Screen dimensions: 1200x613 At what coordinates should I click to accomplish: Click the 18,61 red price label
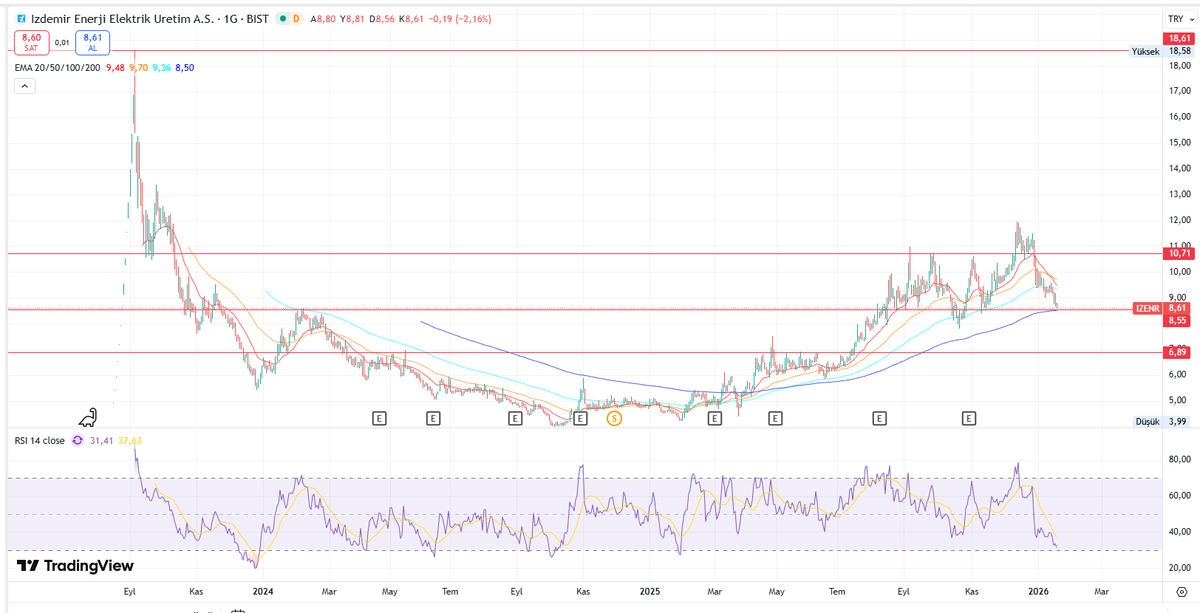click(x=1179, y=37)
